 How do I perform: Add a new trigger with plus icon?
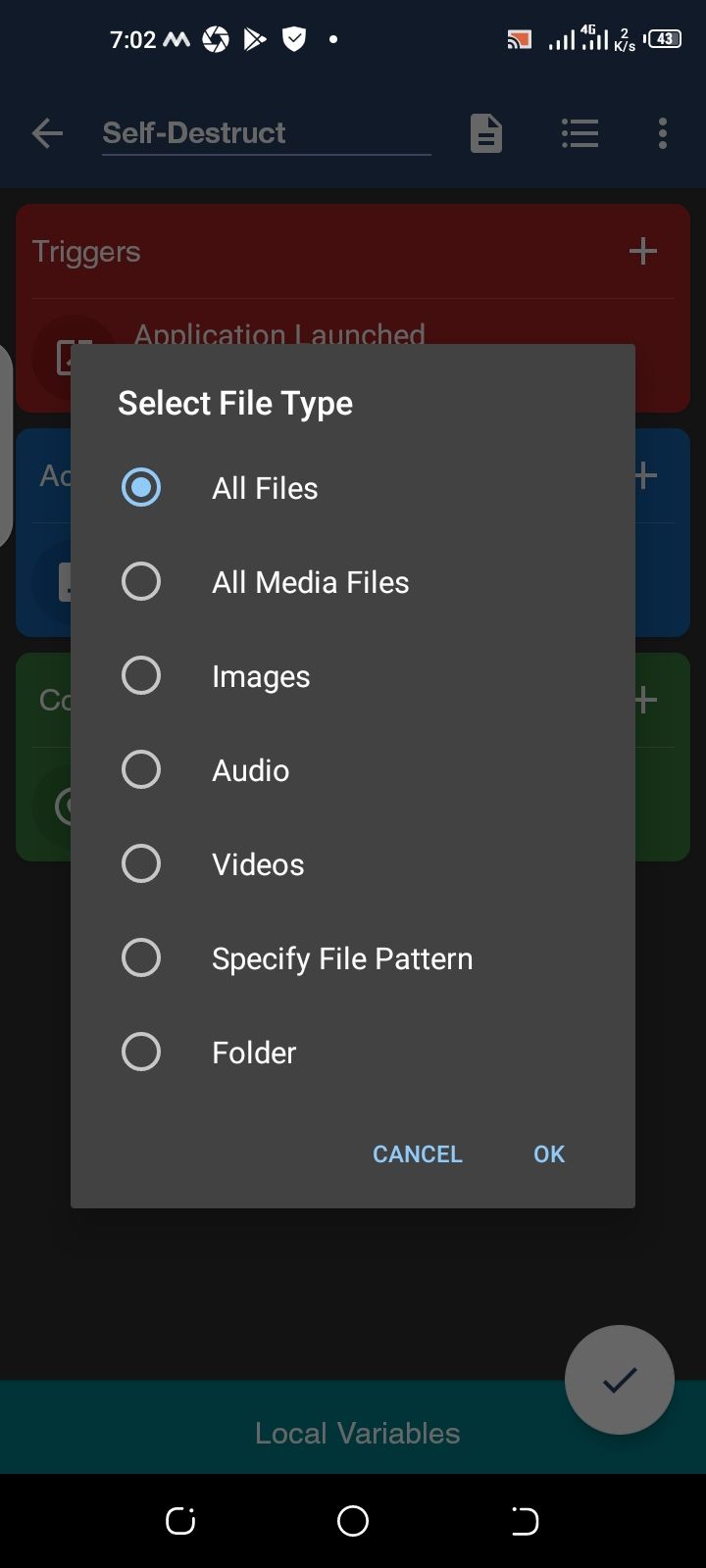(x=643, y=252)
